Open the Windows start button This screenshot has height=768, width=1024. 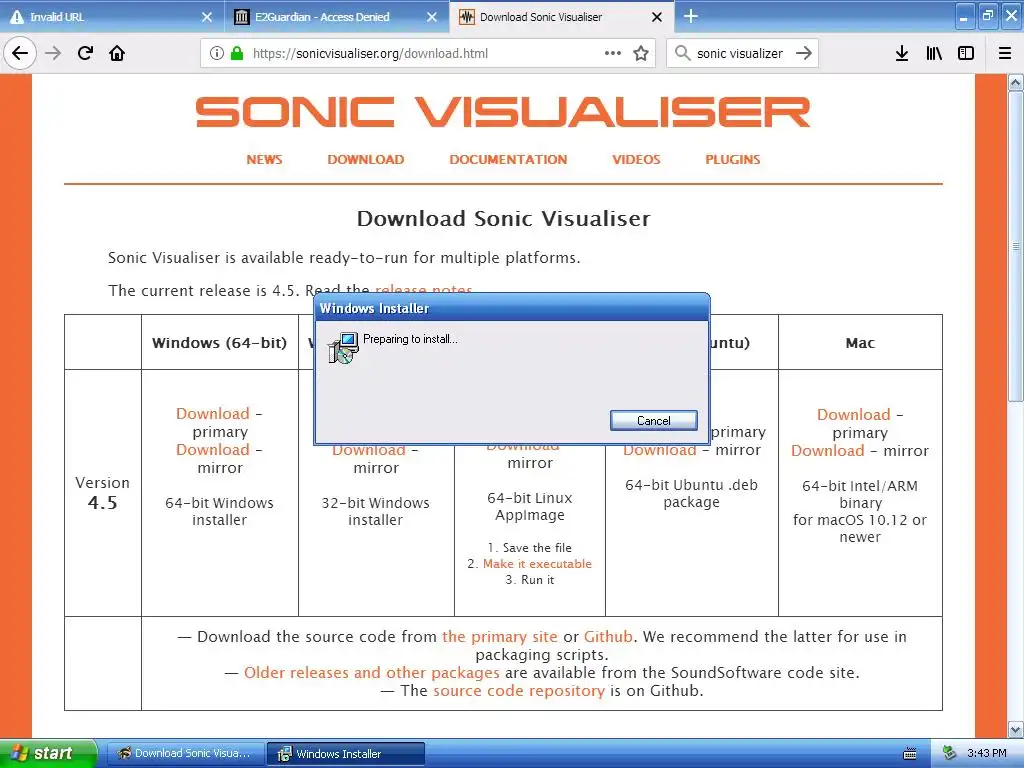tap(48, 753)
